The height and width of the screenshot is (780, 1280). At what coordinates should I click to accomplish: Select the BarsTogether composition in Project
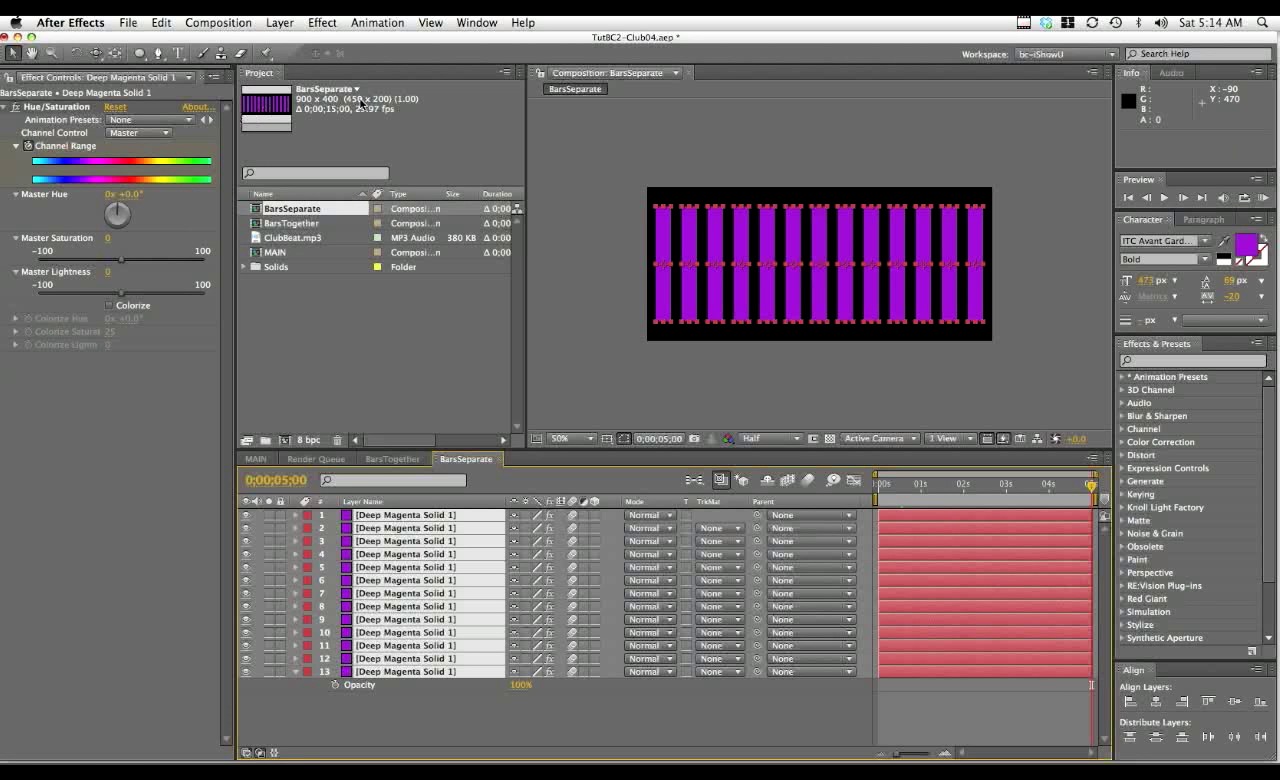coord(291,223)
